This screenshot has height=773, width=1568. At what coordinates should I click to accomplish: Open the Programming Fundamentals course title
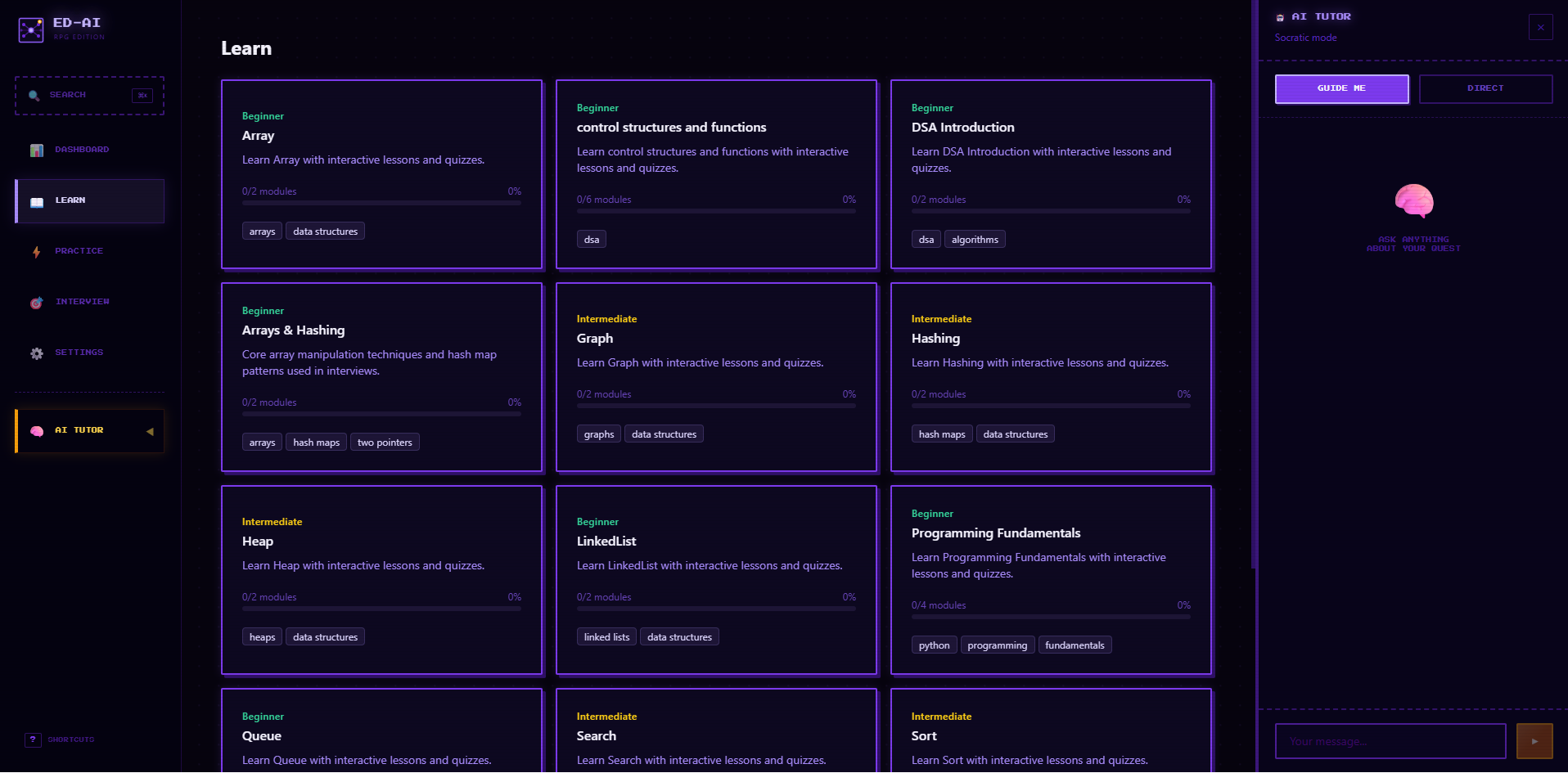pos(996,533)
